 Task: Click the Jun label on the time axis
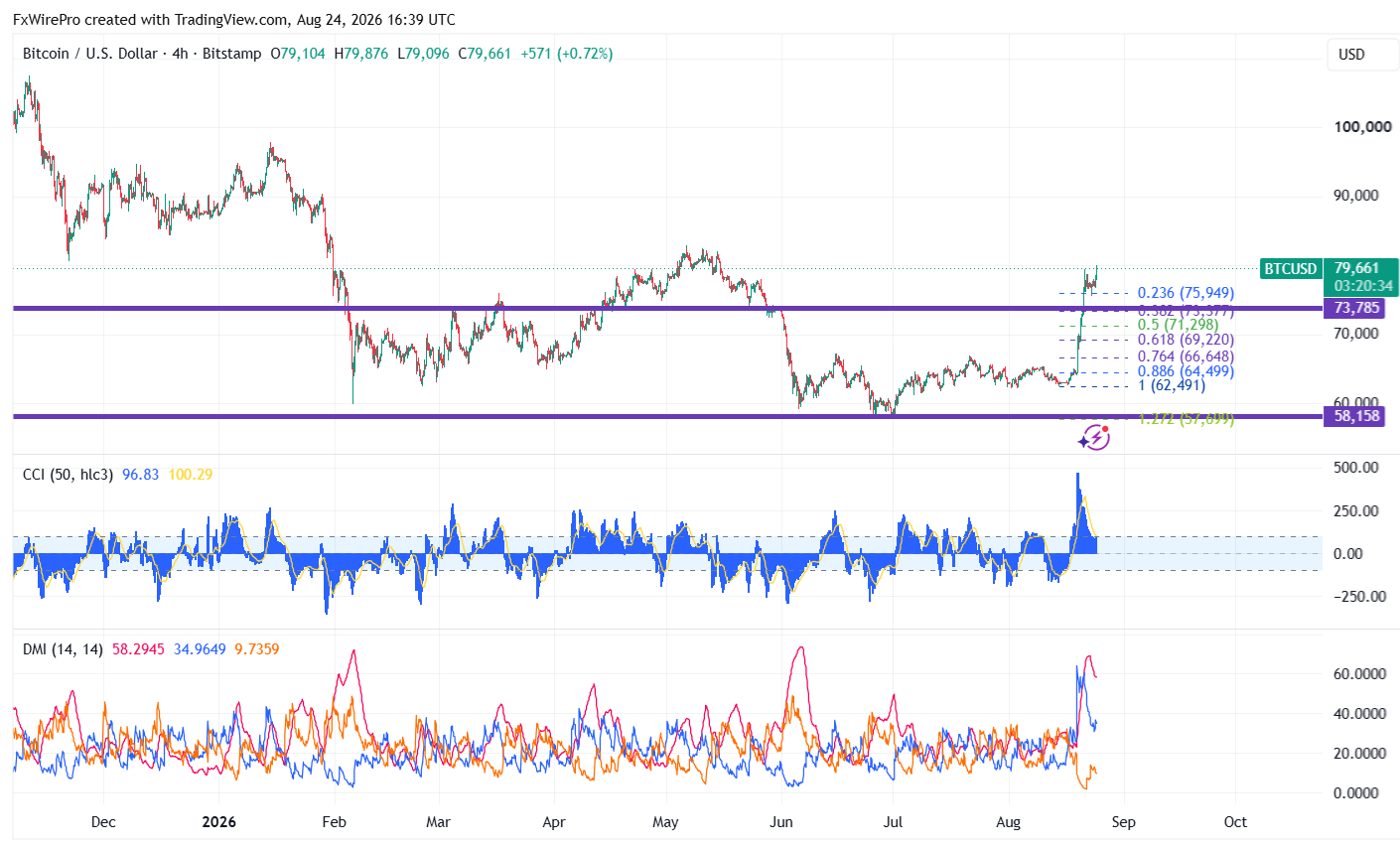click(781, 822)
